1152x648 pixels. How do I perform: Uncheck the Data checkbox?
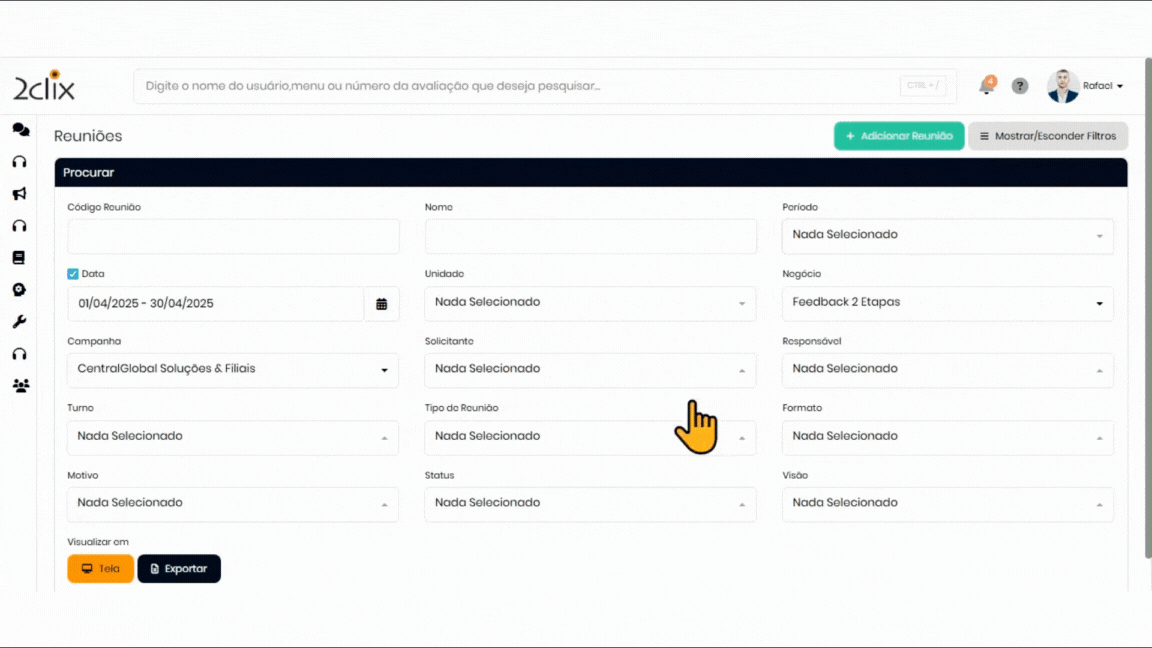tap(73, 274)
